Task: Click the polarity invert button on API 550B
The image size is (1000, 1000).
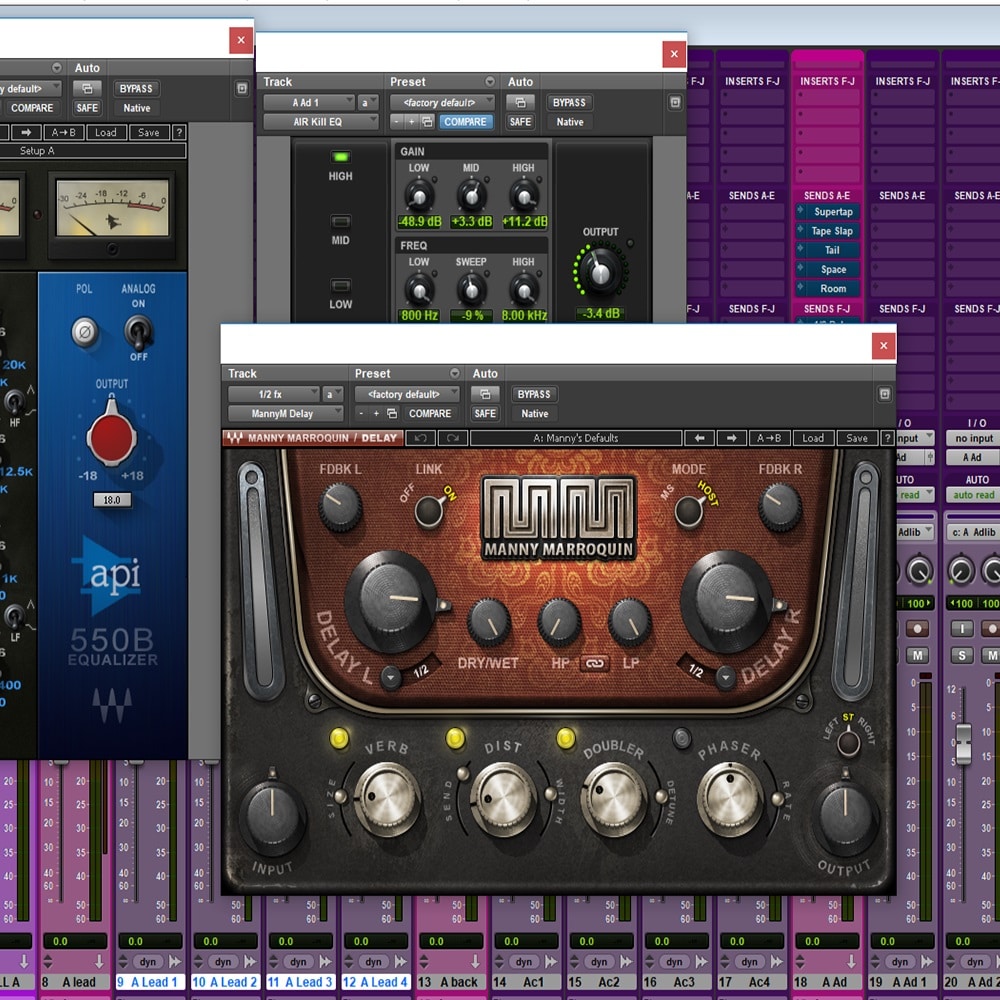Action: [84, 330]
